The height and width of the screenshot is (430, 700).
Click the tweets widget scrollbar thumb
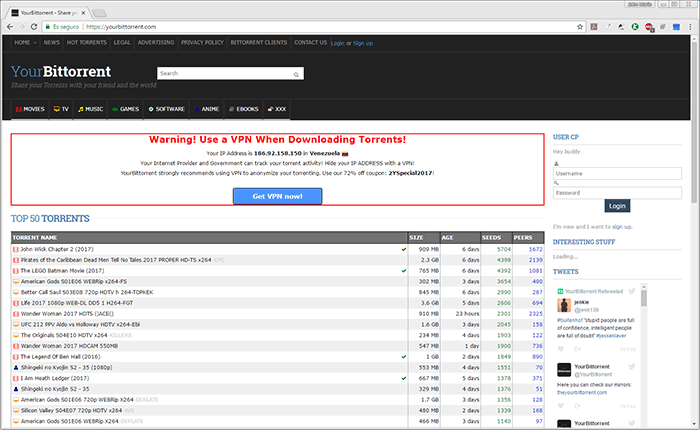(644, 297)
